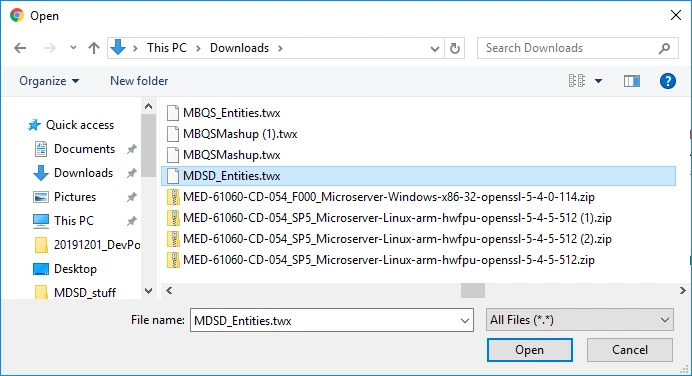The height and width of the screenshot is (376, 692).
Task: Click the sidebar scroll down arrow
Action: (148, 291)
